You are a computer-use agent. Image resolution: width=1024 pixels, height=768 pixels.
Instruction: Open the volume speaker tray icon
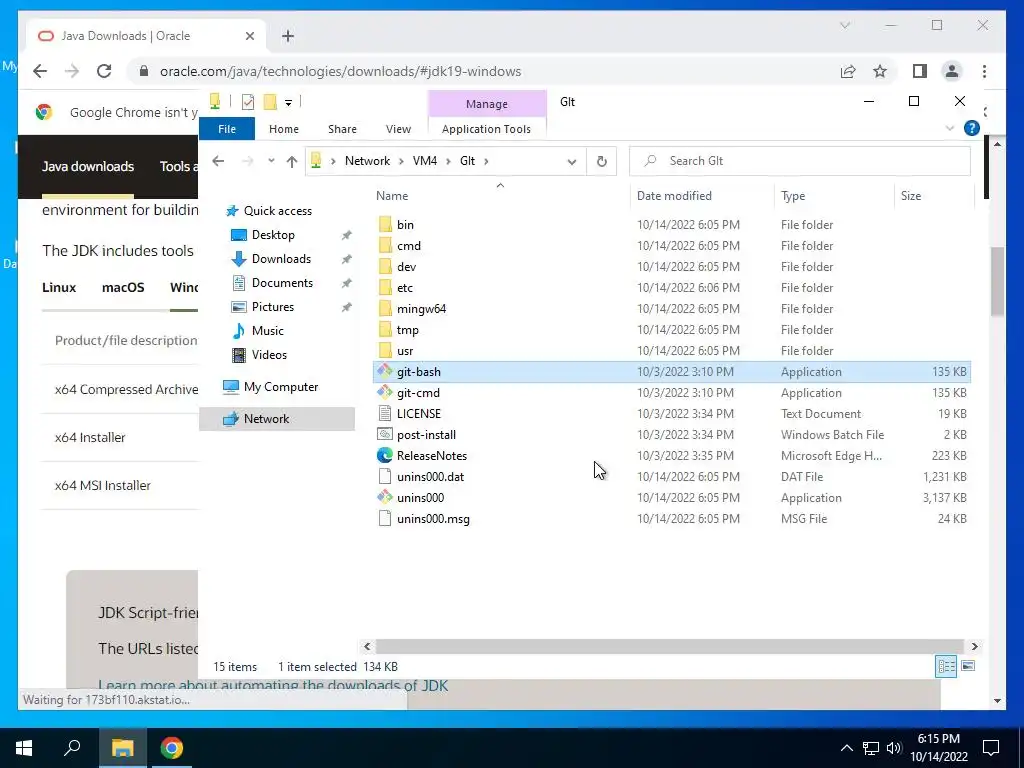pyautogui.click(x=894, y=748)
